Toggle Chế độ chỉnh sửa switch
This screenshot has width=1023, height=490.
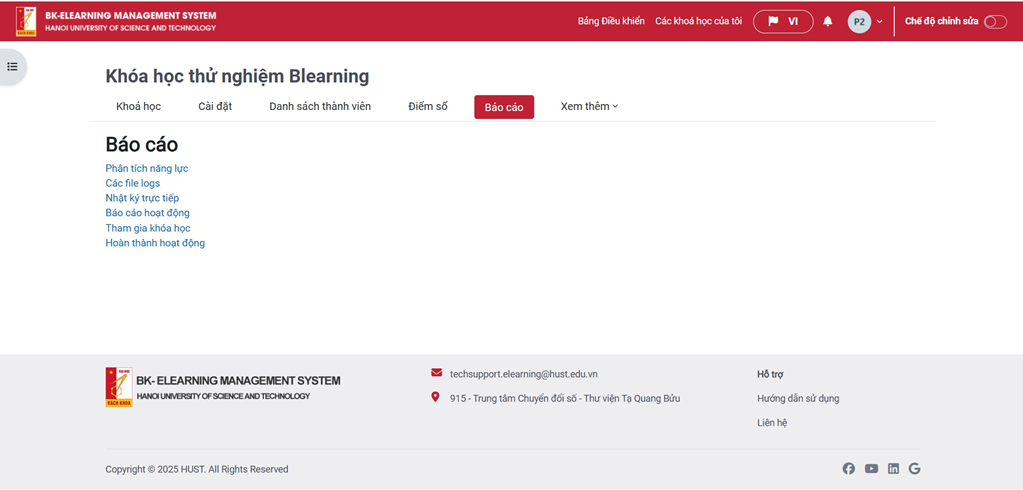coord(995,22)
